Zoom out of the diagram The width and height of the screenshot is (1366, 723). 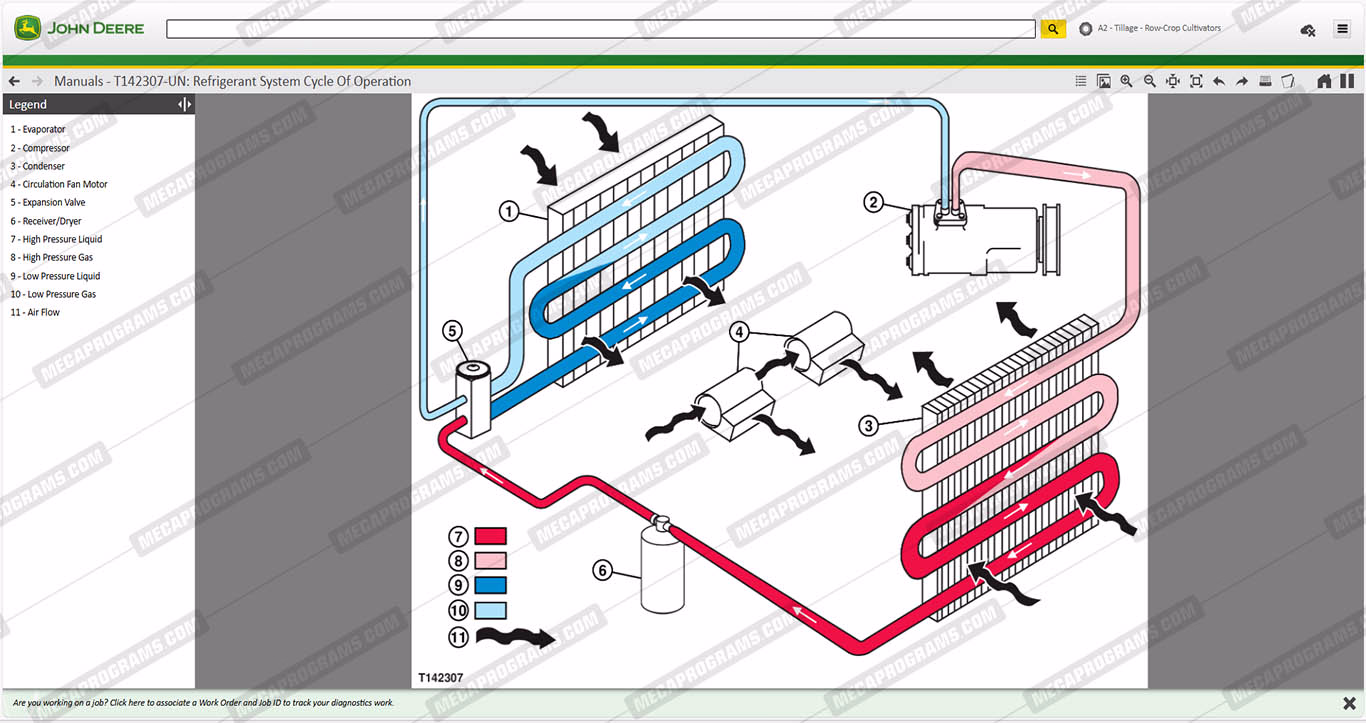pos(1149,81)
